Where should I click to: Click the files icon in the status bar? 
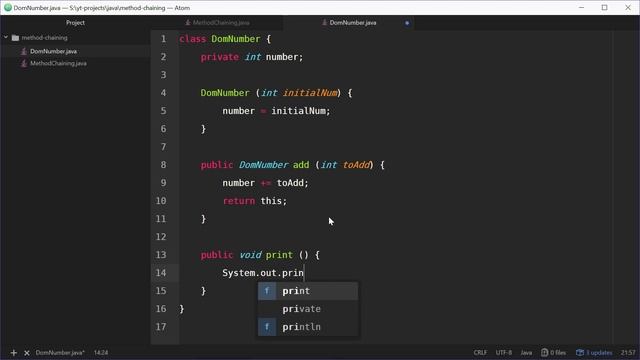(544, 353)
